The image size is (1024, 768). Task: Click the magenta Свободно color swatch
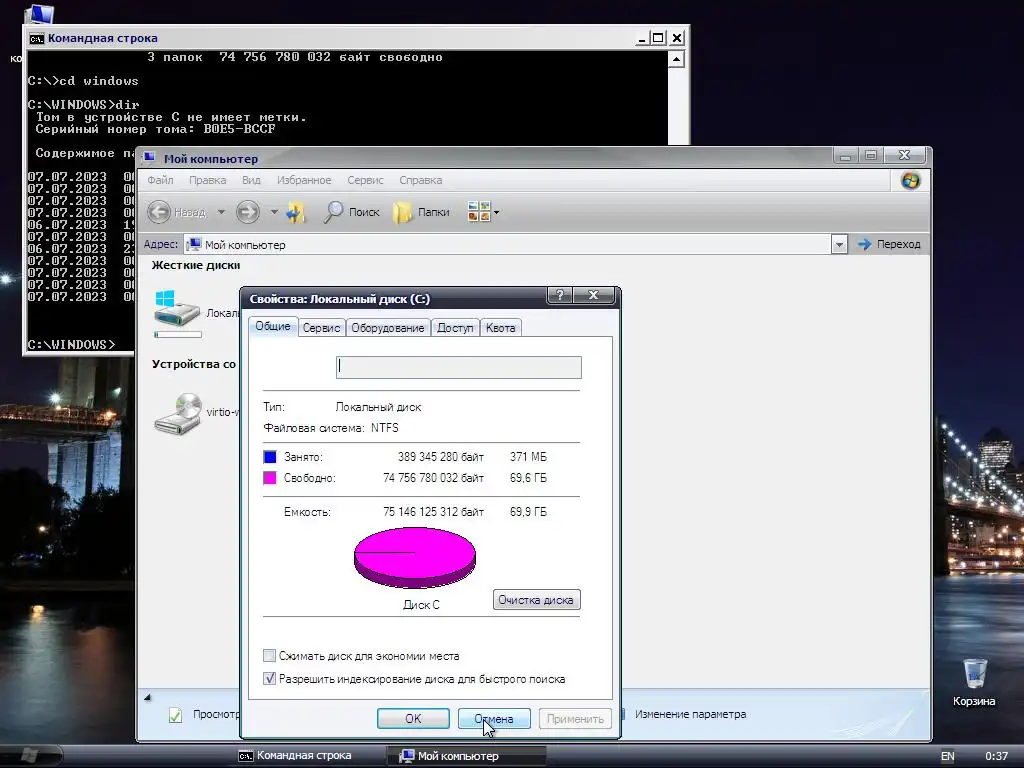pos(270,477)
